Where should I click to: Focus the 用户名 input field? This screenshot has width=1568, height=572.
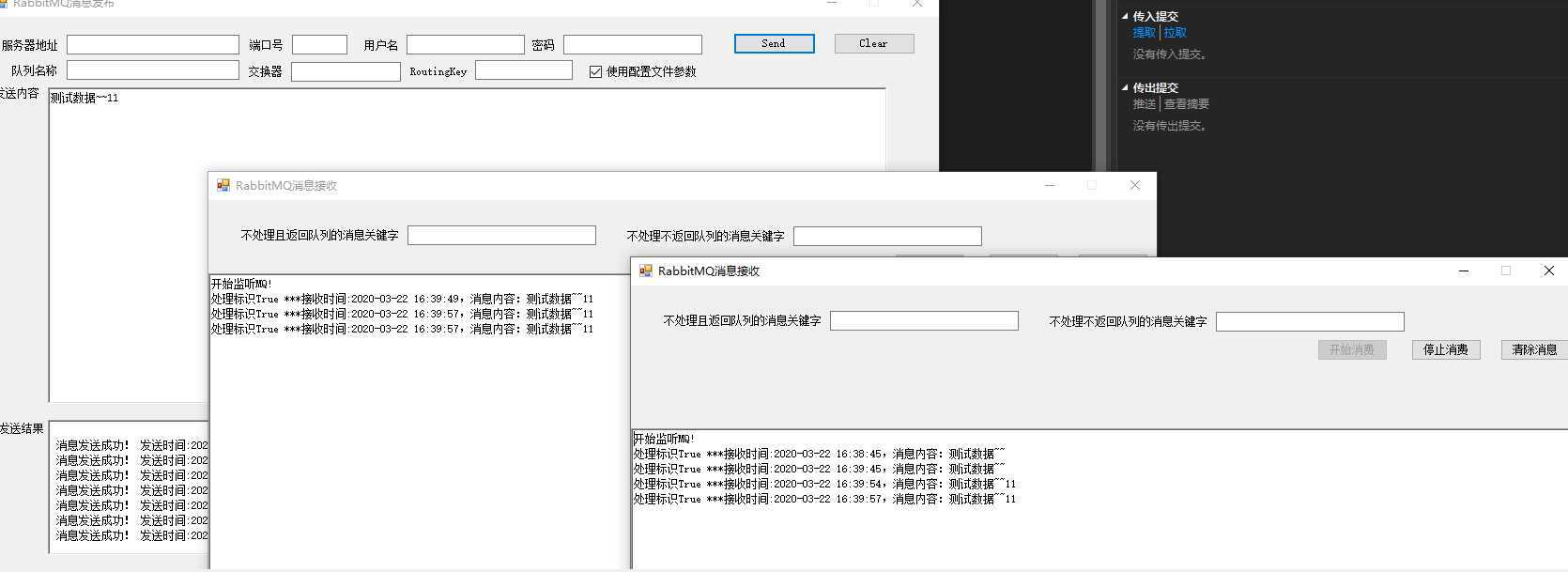pos(465,44)
